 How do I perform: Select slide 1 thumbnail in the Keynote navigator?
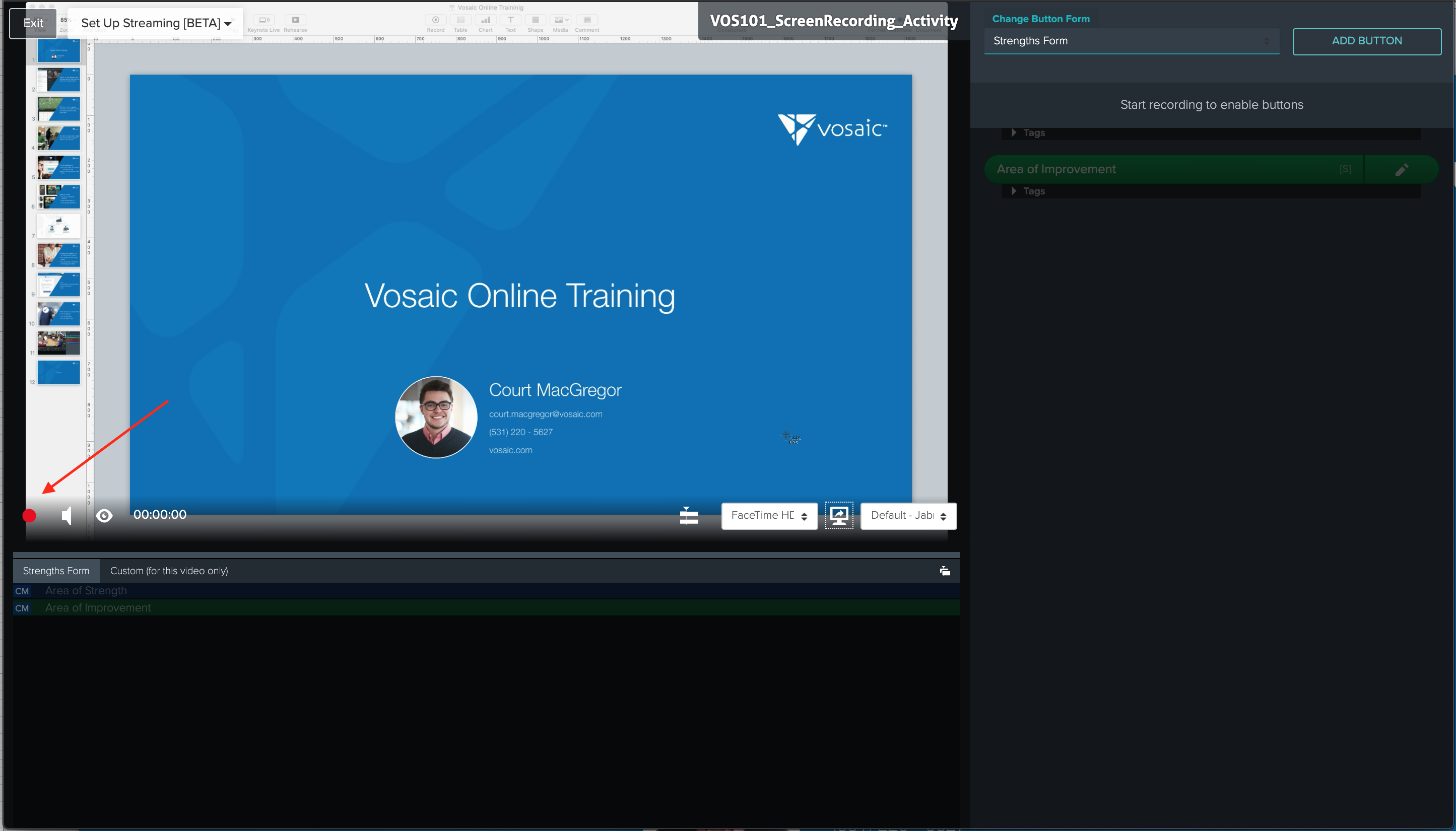59,51
